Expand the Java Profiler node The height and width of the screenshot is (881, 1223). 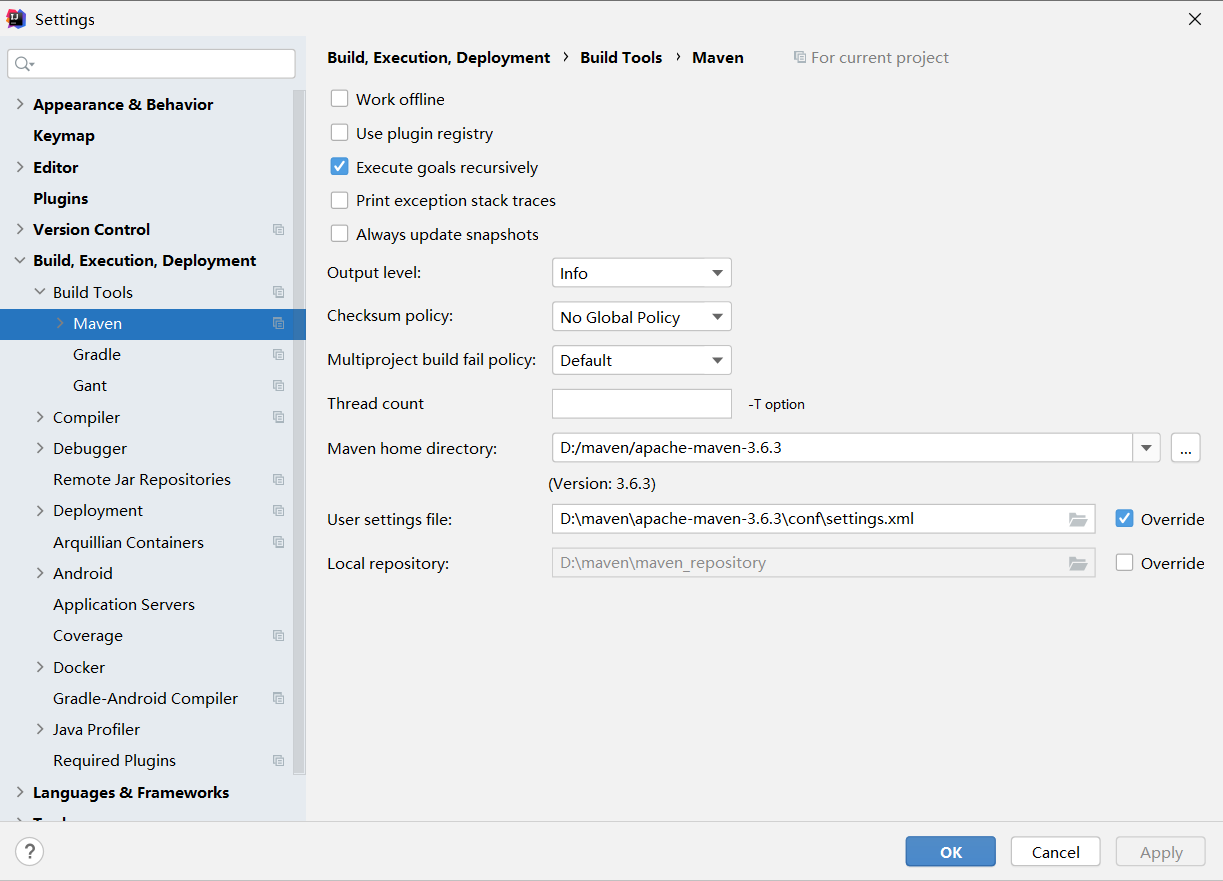pyautogui.click(x=40, y=730)
